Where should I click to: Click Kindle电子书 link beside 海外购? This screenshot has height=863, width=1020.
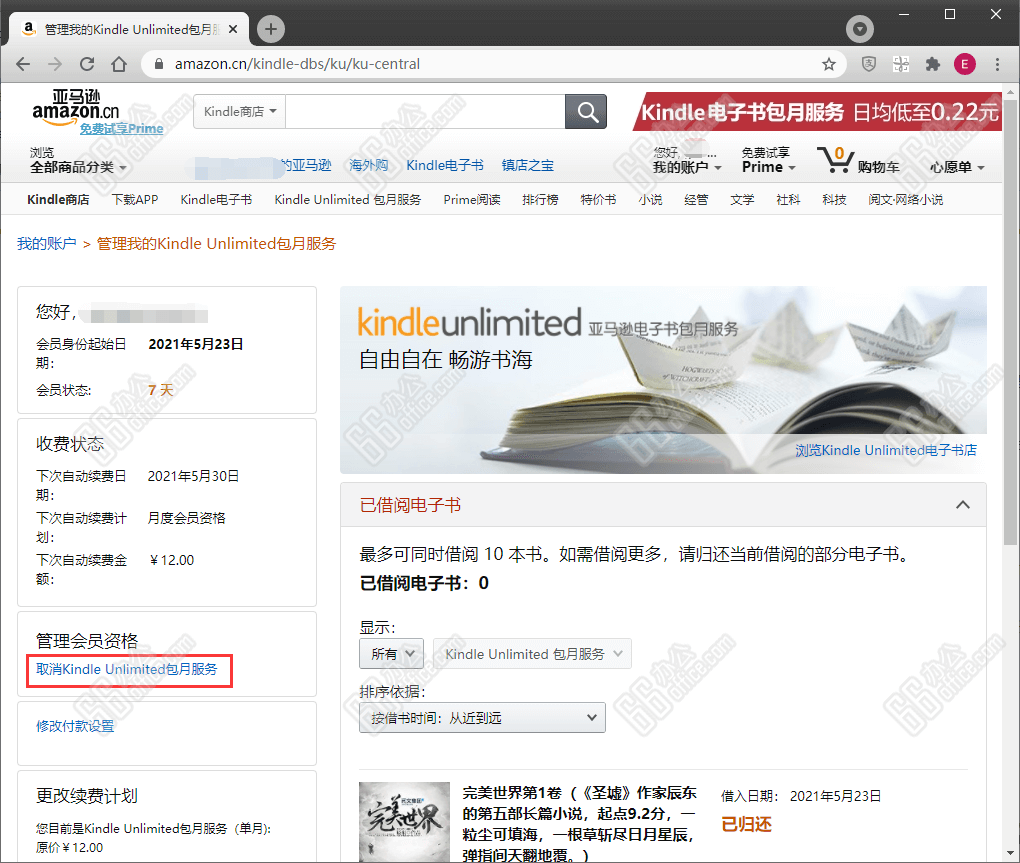pos(445,165)
